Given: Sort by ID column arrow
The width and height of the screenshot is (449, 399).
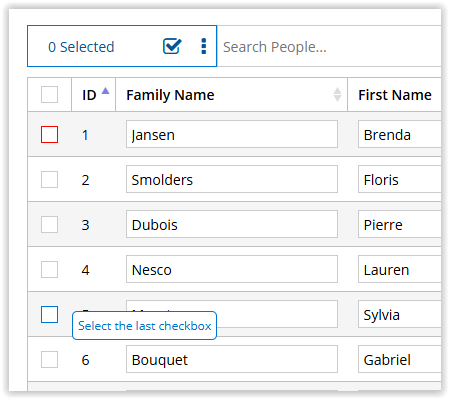Looking at the screenshot, I should (x=105, y=91).
